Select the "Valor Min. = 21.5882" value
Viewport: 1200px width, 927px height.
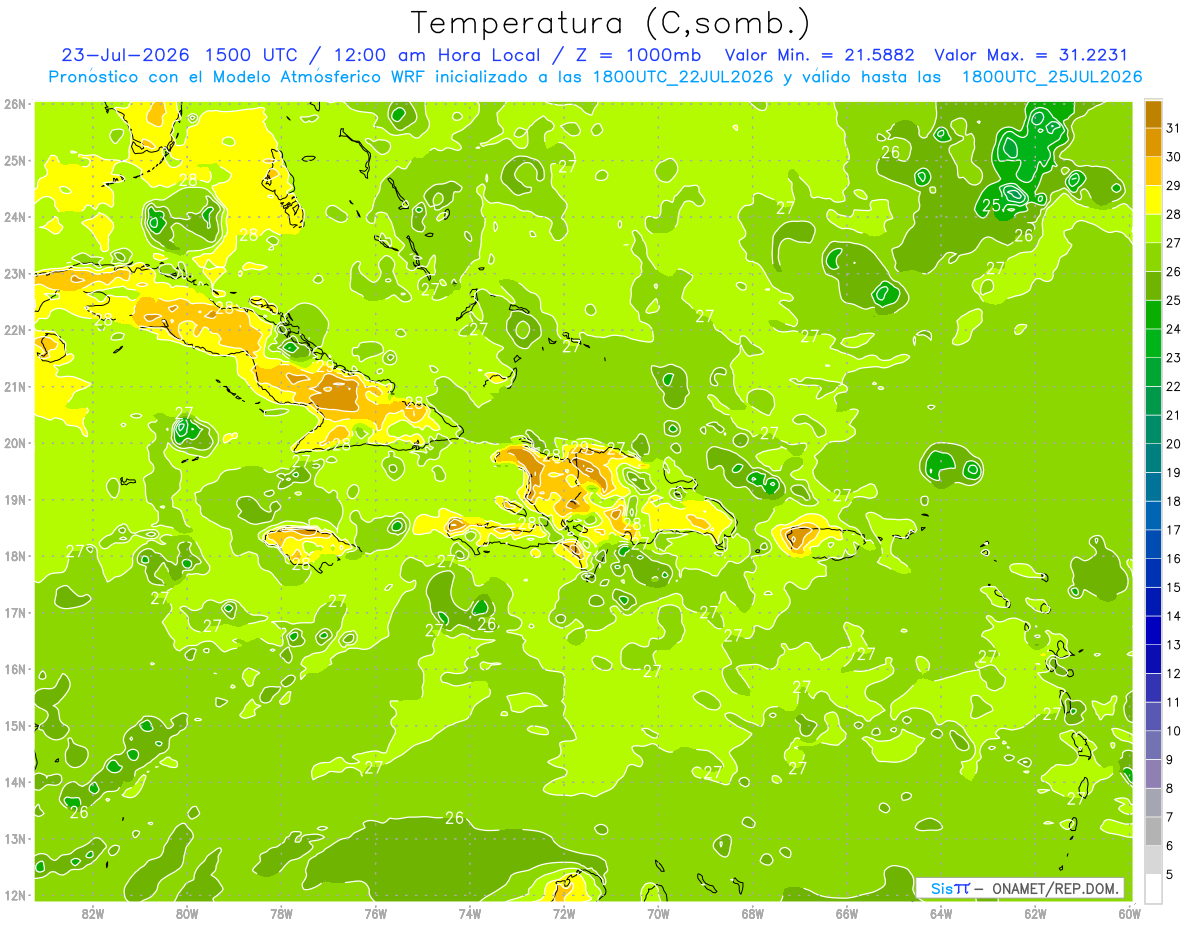820,55
